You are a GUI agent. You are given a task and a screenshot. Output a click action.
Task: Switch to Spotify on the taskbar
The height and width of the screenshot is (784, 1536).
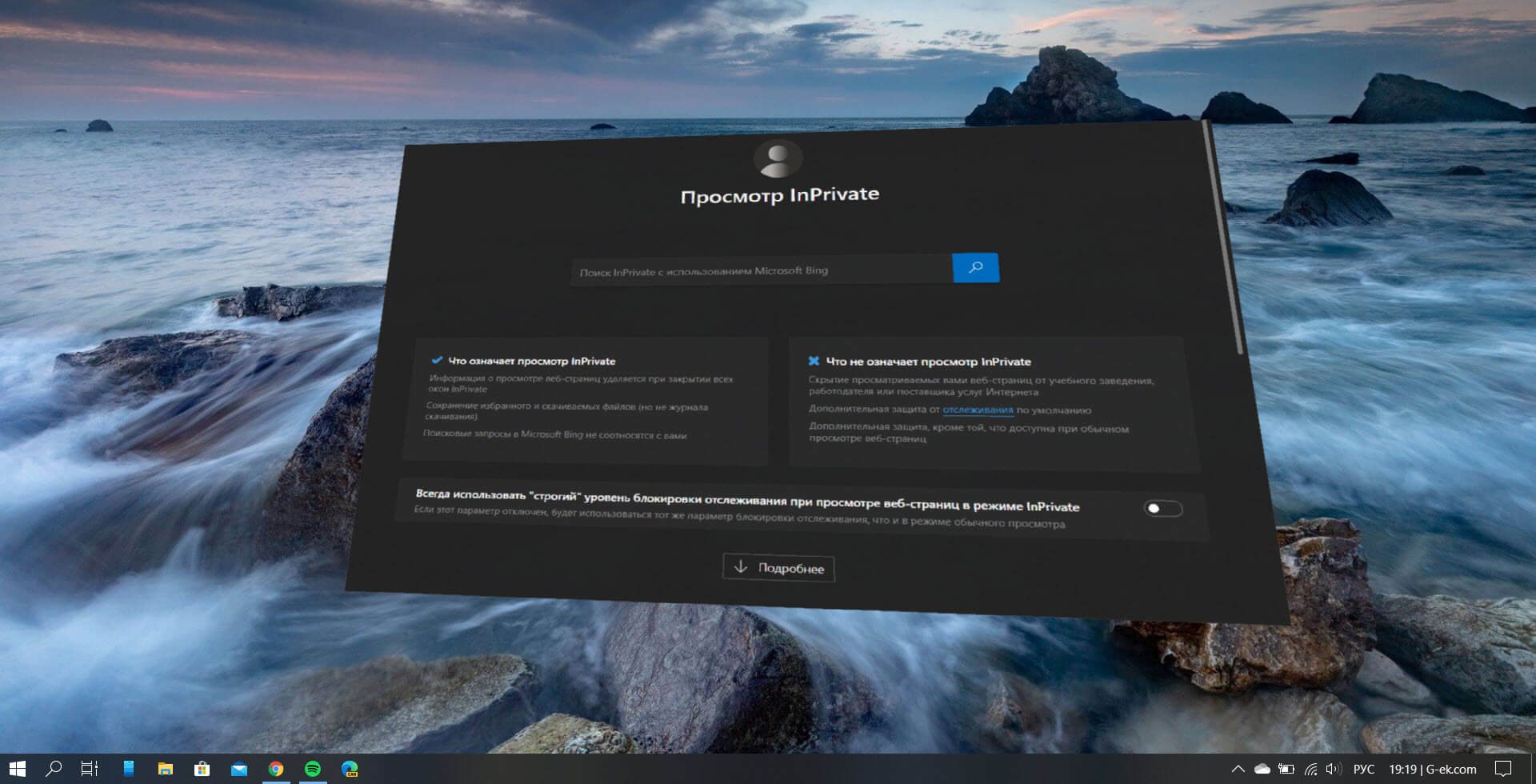(x=313, y=769)
